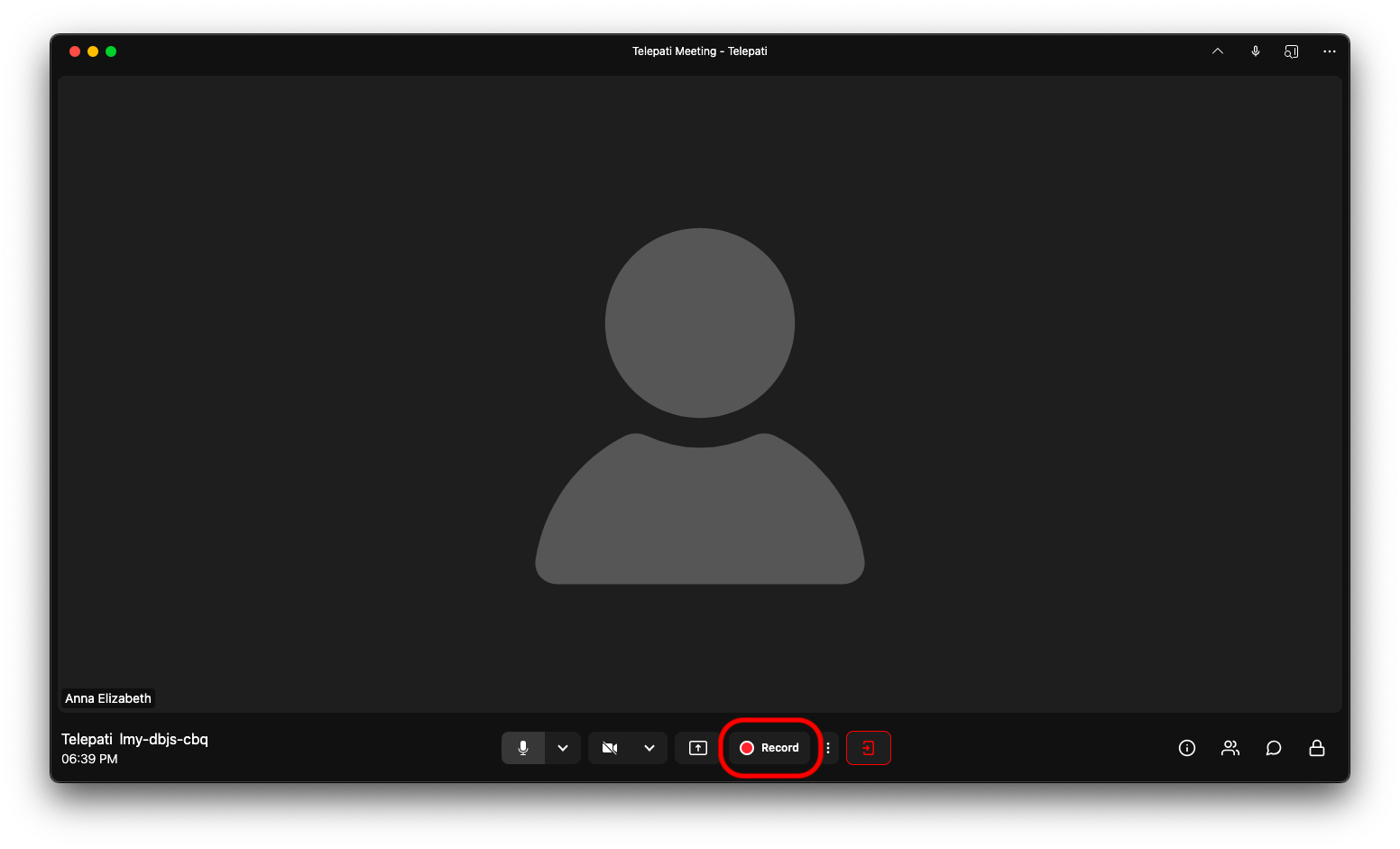
Task: Collapse title bar using up chevron
Action: click(1218, 51)
